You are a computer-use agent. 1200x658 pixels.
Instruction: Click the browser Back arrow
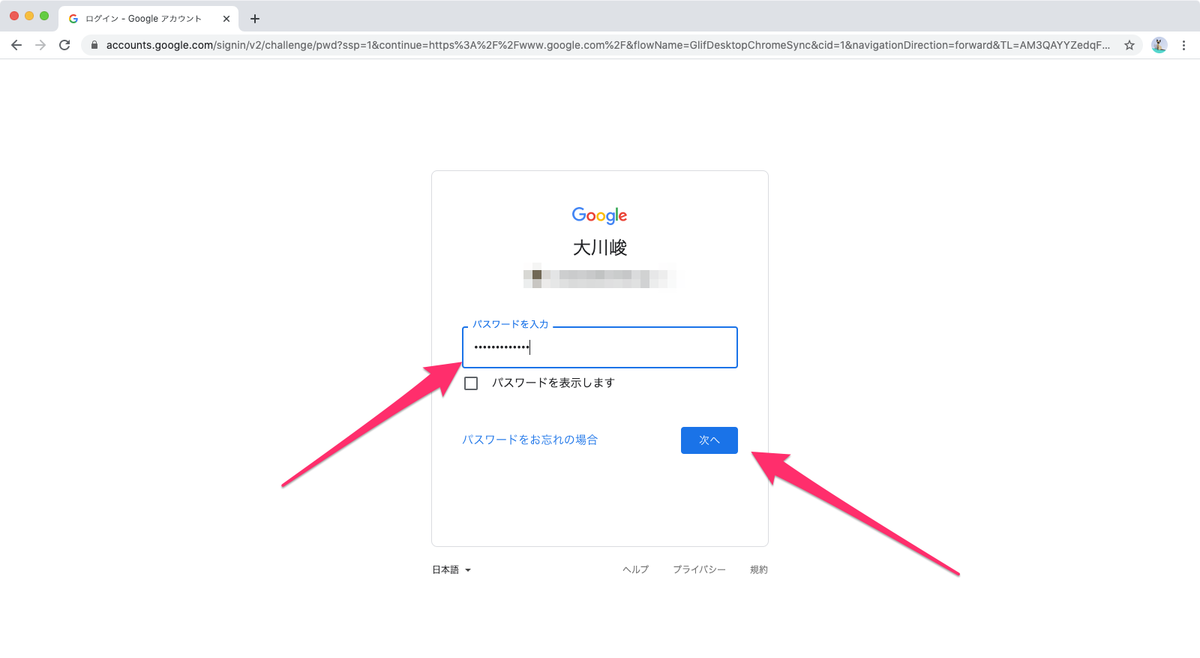(x=16, y=45)
